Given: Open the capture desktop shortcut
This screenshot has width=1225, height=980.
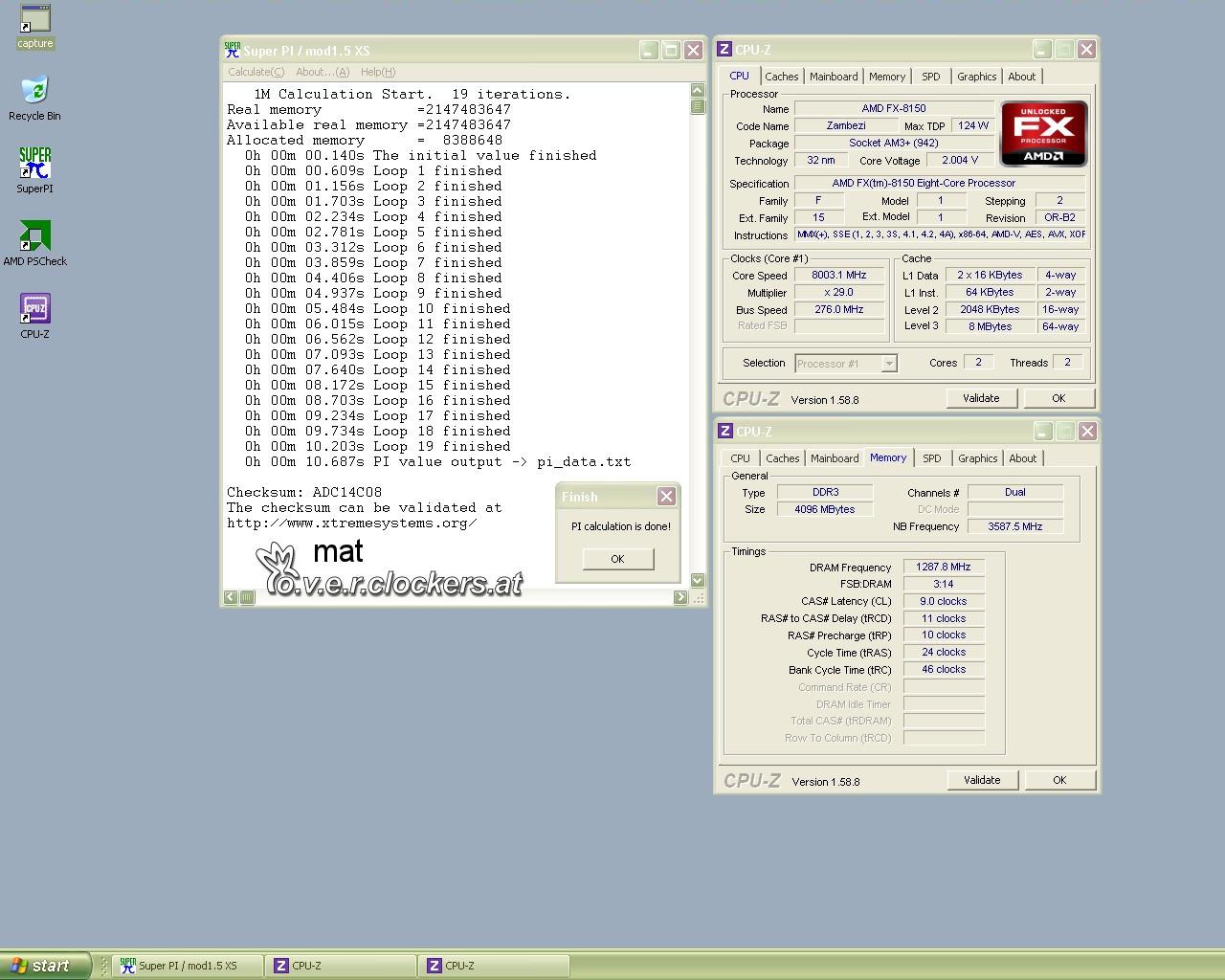Looking at the screenshot, I should (34, 26).
